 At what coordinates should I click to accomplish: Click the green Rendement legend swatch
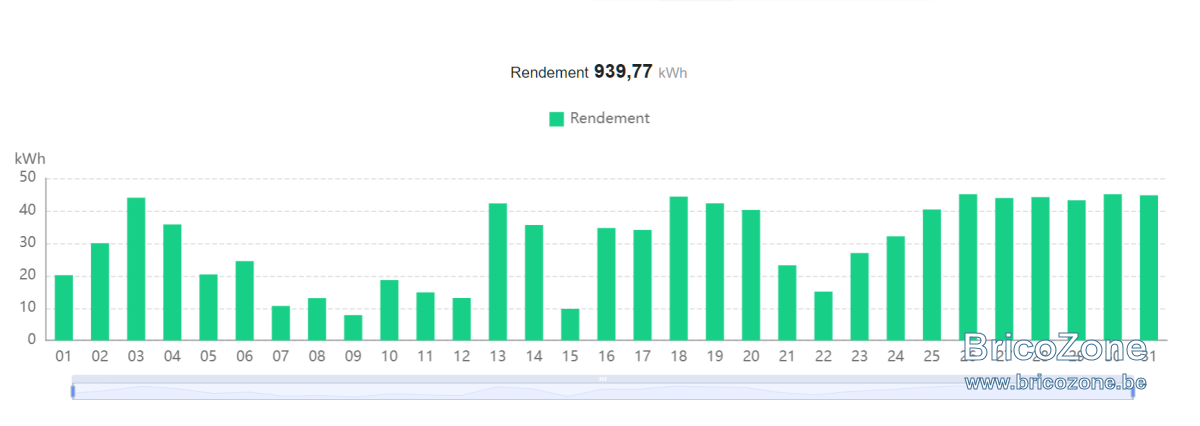point(557,119)
